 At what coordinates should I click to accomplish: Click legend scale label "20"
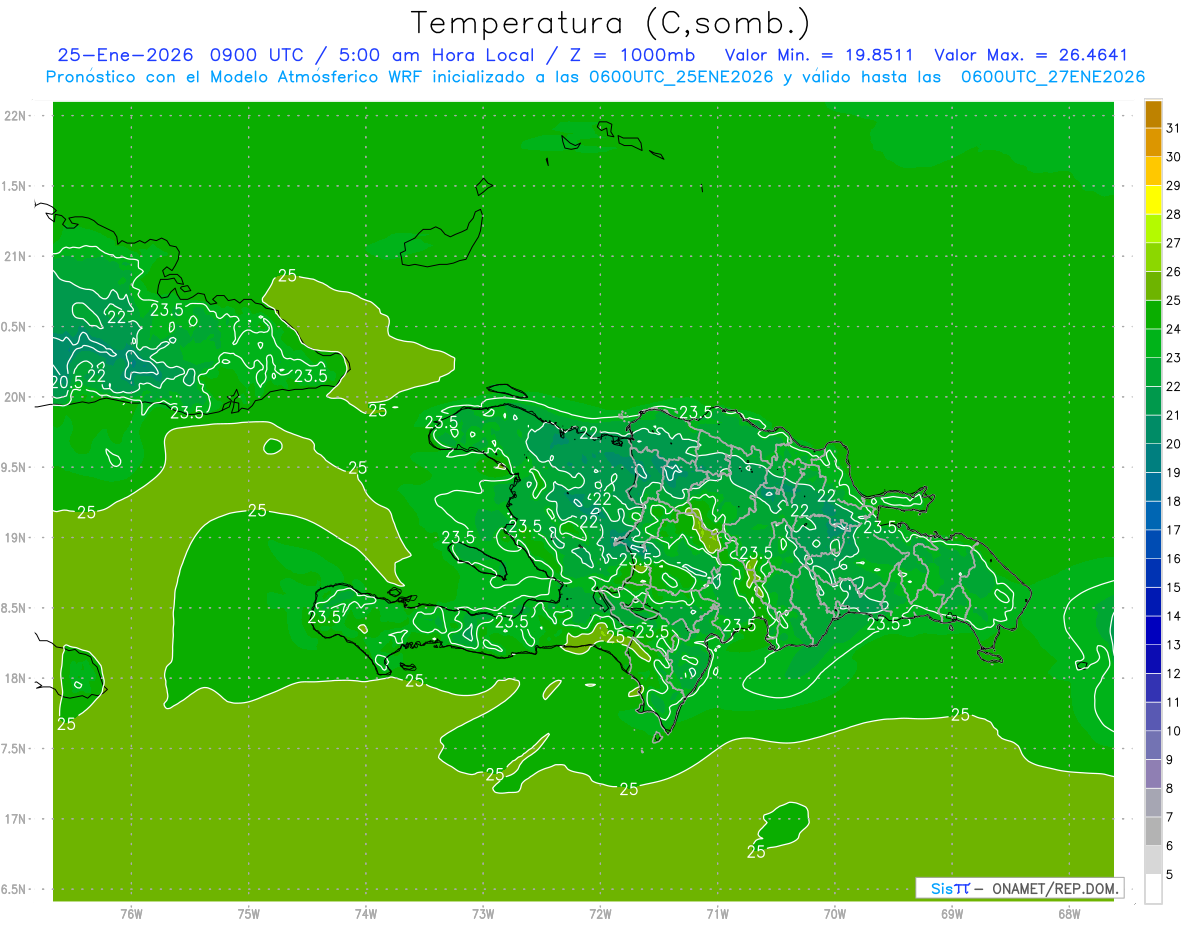pyautogui.click(x=1174, y=443)
